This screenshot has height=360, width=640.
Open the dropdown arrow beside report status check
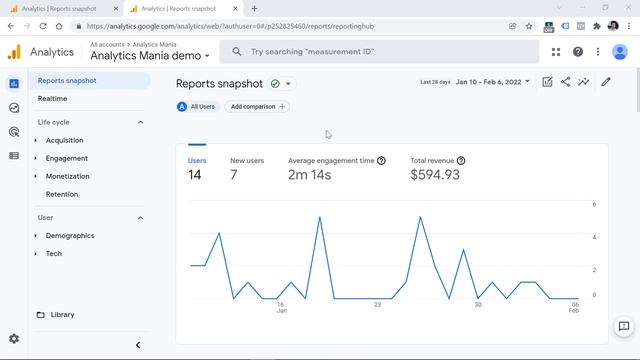tap(288, 84)
